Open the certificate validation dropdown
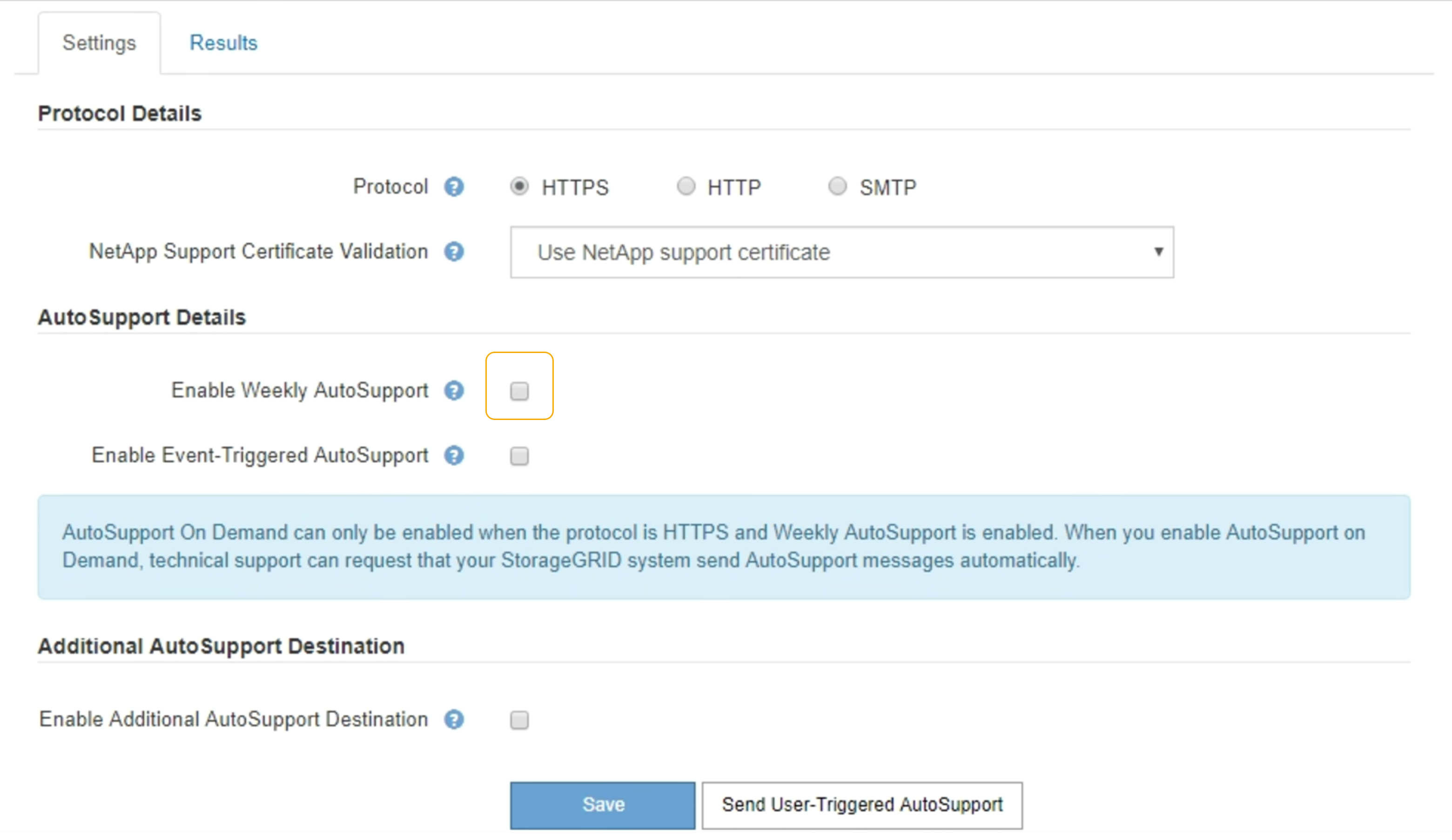The image size is (1452, 840). [x=841, y=252]
